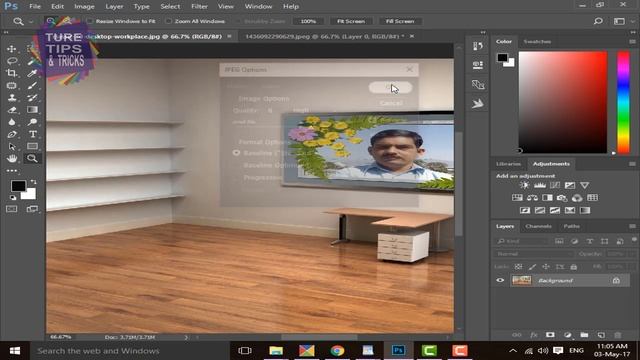Create a new layer group folder
Image resolution: width=640 pixels, height=360 pixels.
(x=584, y=335)
